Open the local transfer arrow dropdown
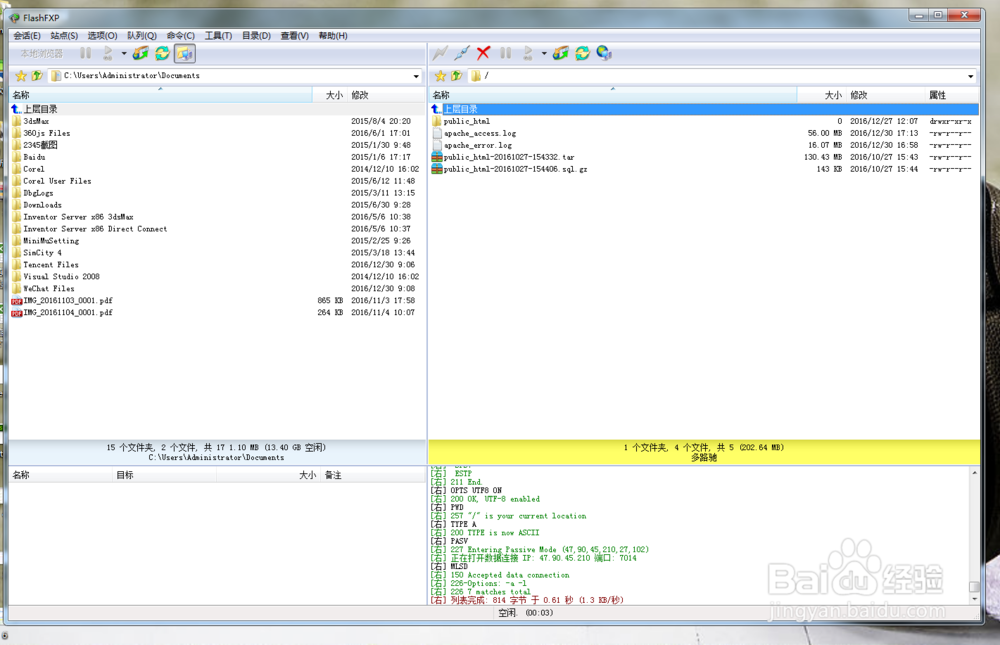Viewport: 1000px width, 645px height. tap(124, 54)
